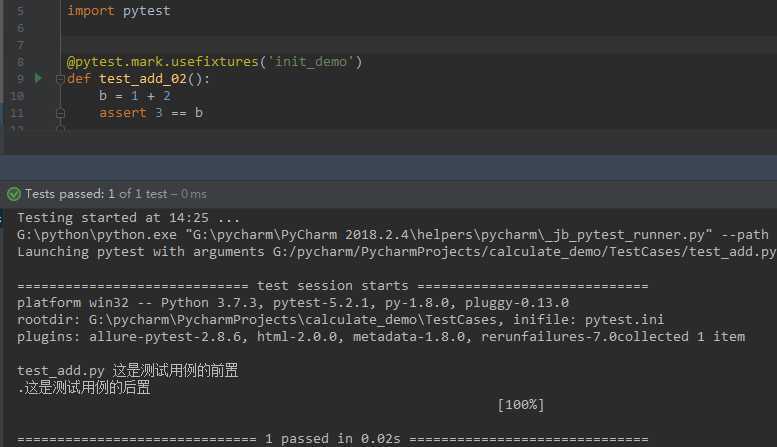Click the 'b = 1 + 2' statement
This screenshot has width=777, height=447.
tap(135, 96)
